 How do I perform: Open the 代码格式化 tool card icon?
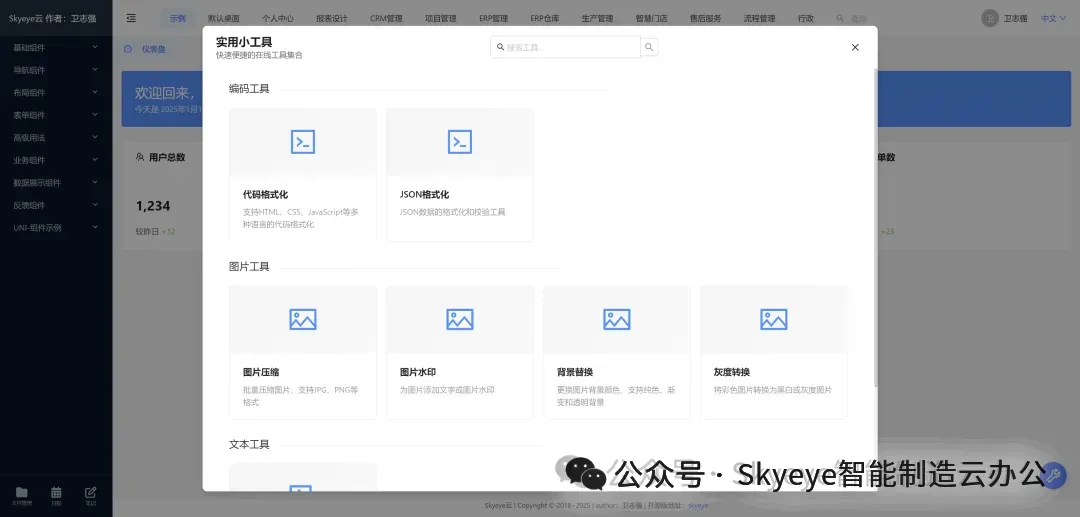click(303, 142)
